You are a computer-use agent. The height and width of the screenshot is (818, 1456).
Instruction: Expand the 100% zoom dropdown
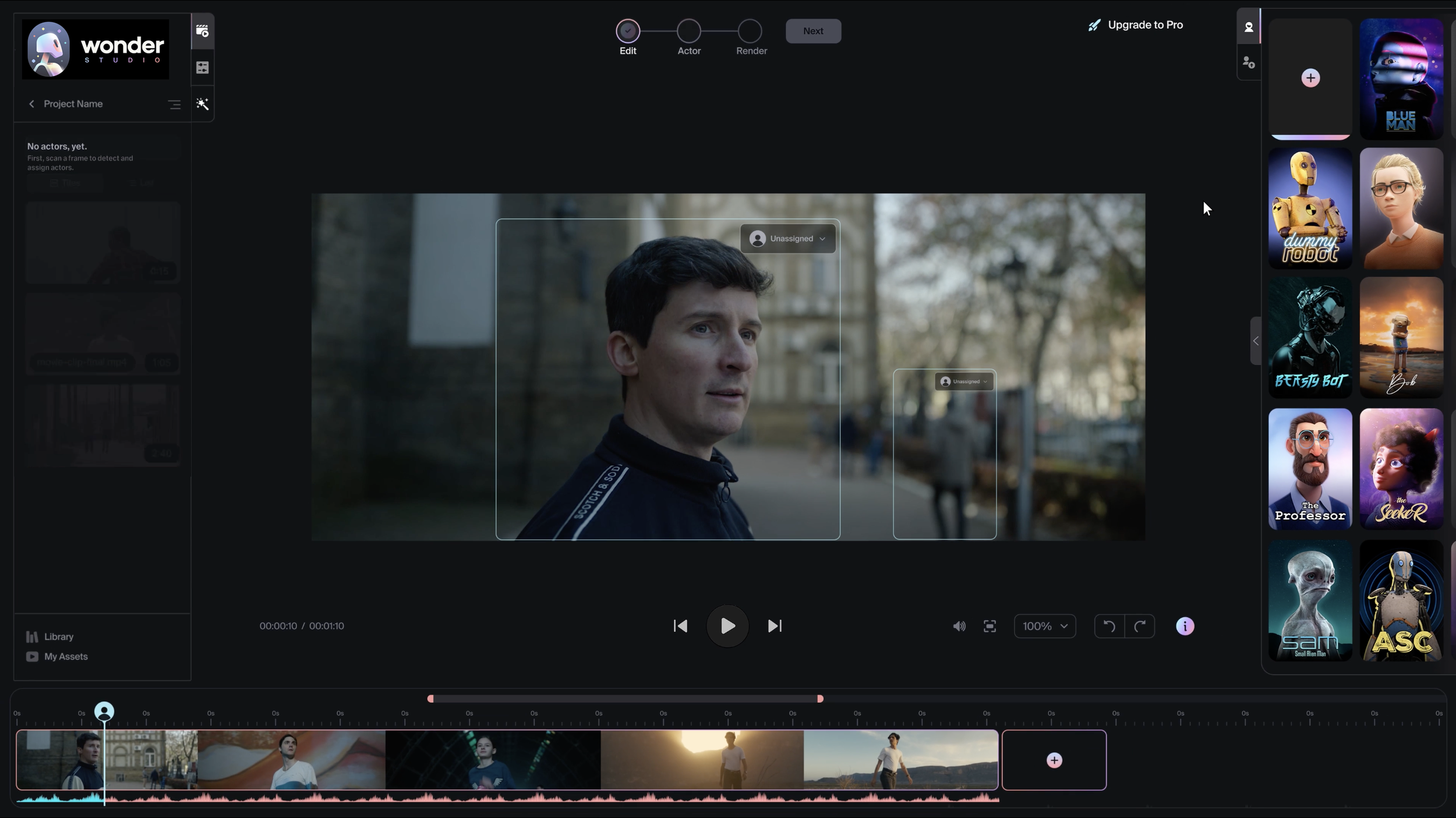coord(1045,626)
